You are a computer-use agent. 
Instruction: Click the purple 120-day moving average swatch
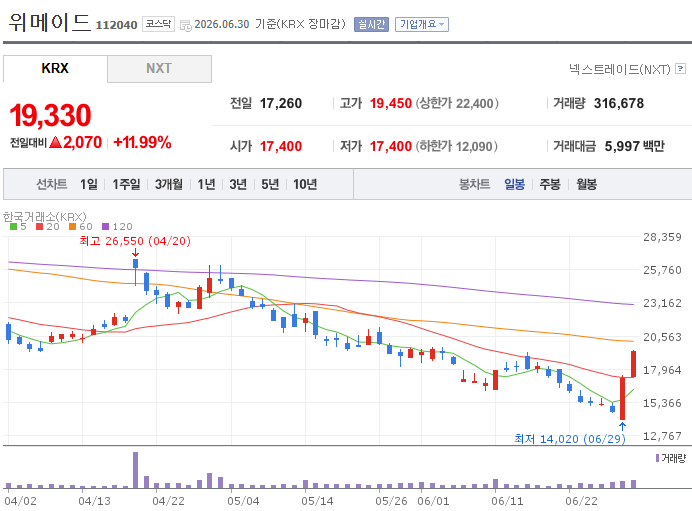pos(105,226)
